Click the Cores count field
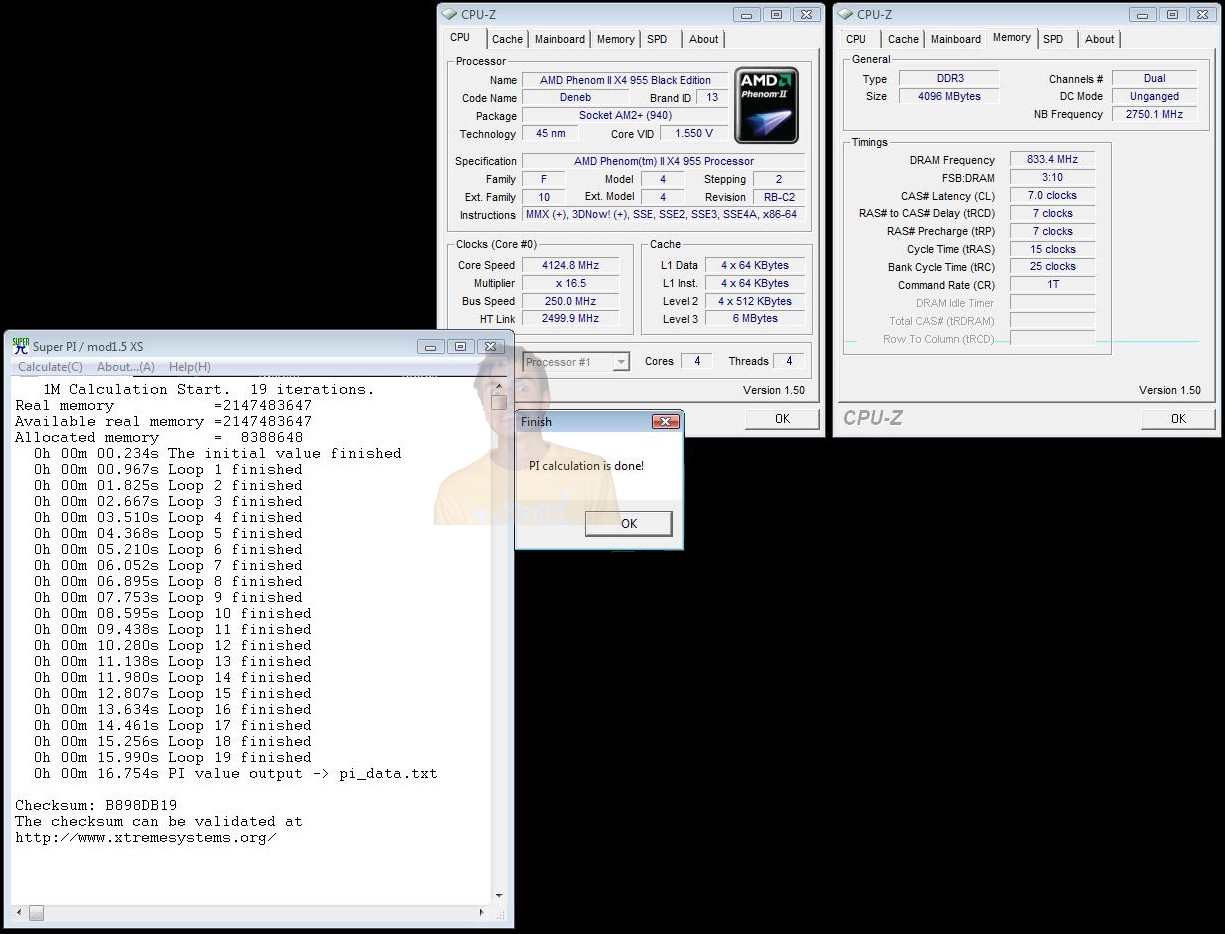Image resolution: width=1225 pixels, height=934 pixels. tap(697, 361)
